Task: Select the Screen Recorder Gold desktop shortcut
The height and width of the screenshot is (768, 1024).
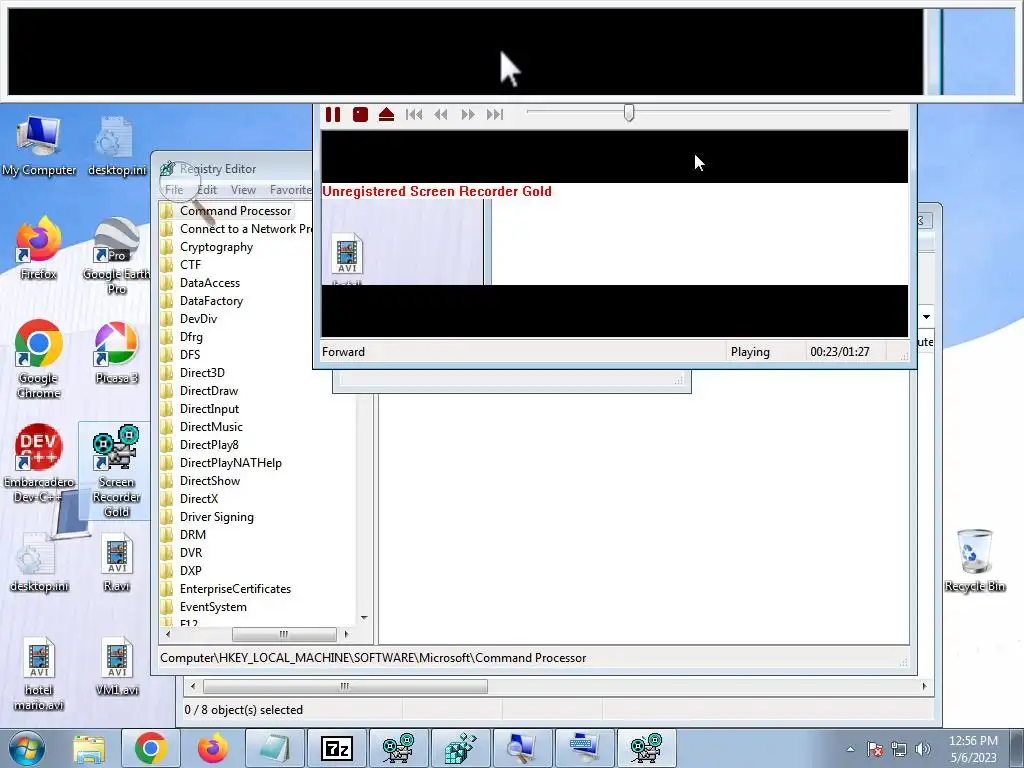Action: point(116,471)
